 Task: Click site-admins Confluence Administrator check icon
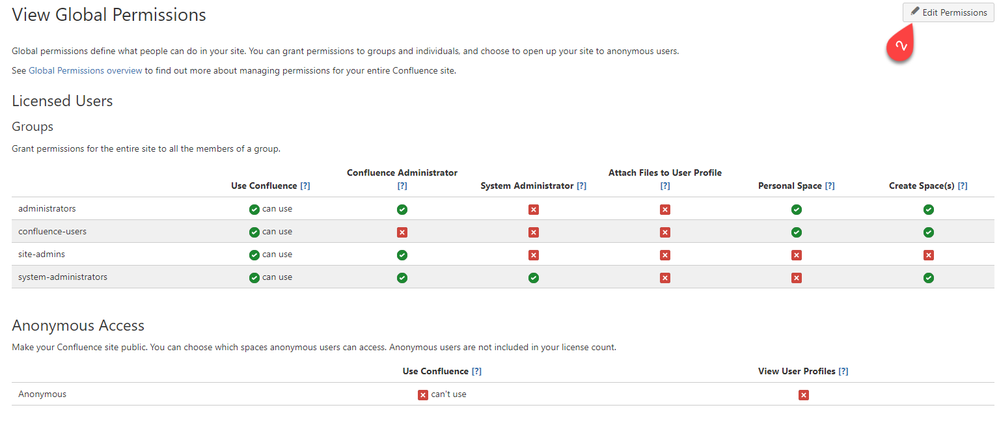(x=402, y=255)
